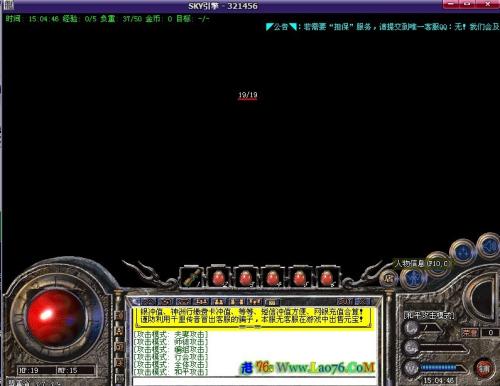The image size is (500, 386).
Task: Use the red potion in quick slot 2
Action: coord(219,277)
